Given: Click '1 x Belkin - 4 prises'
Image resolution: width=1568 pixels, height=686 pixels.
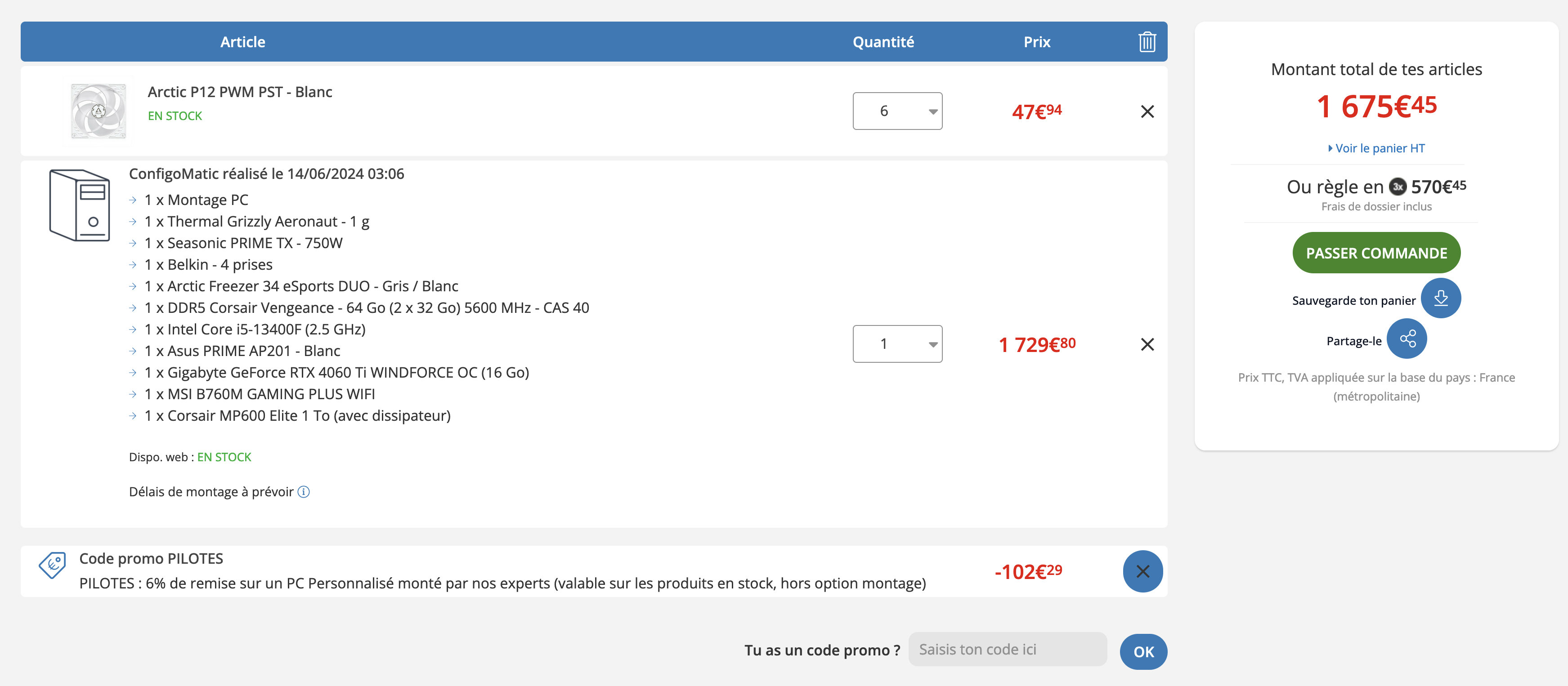Looking at the screenshot, I should (208, 264).
